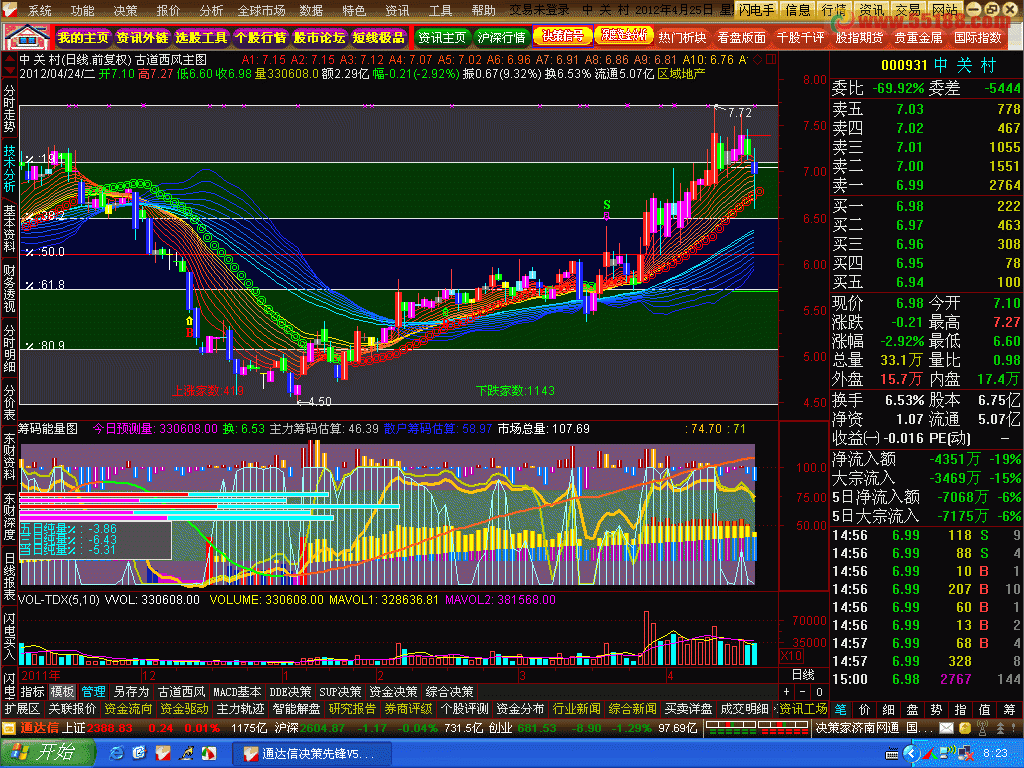Click the 0 reset button under the chart
This screenshot has height=768, width=1024.
819,692
